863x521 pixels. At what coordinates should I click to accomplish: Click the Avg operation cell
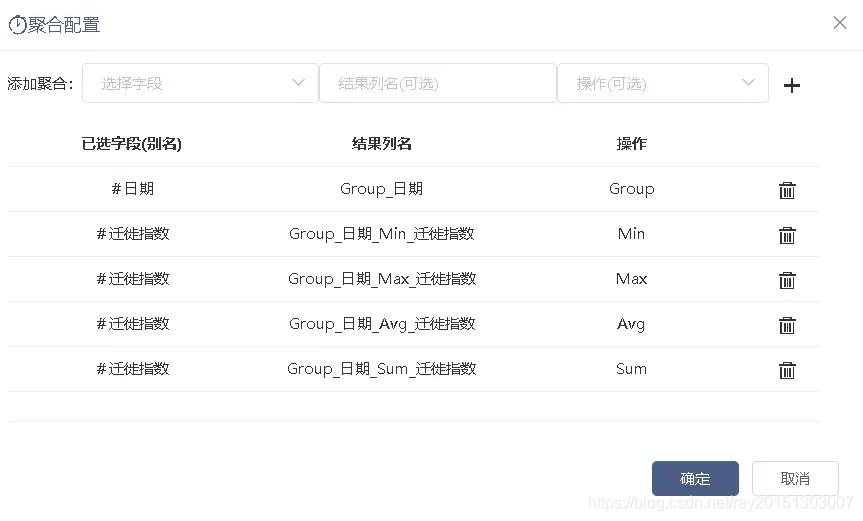point(631,324)
